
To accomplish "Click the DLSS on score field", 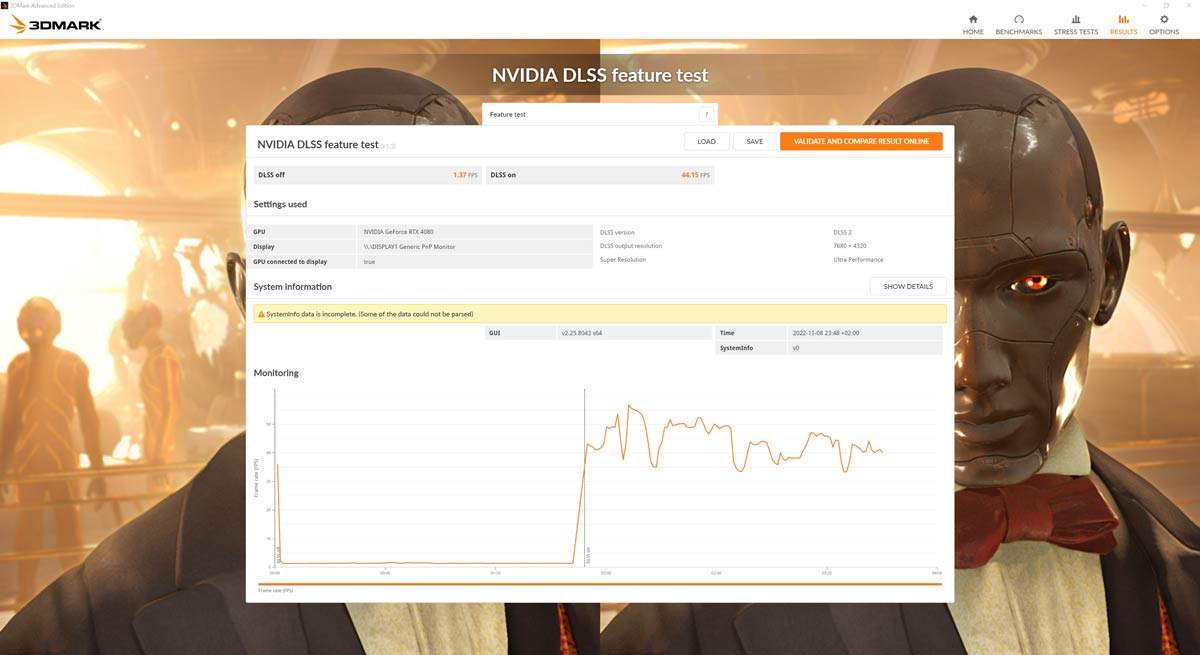I will coord(600,175).
